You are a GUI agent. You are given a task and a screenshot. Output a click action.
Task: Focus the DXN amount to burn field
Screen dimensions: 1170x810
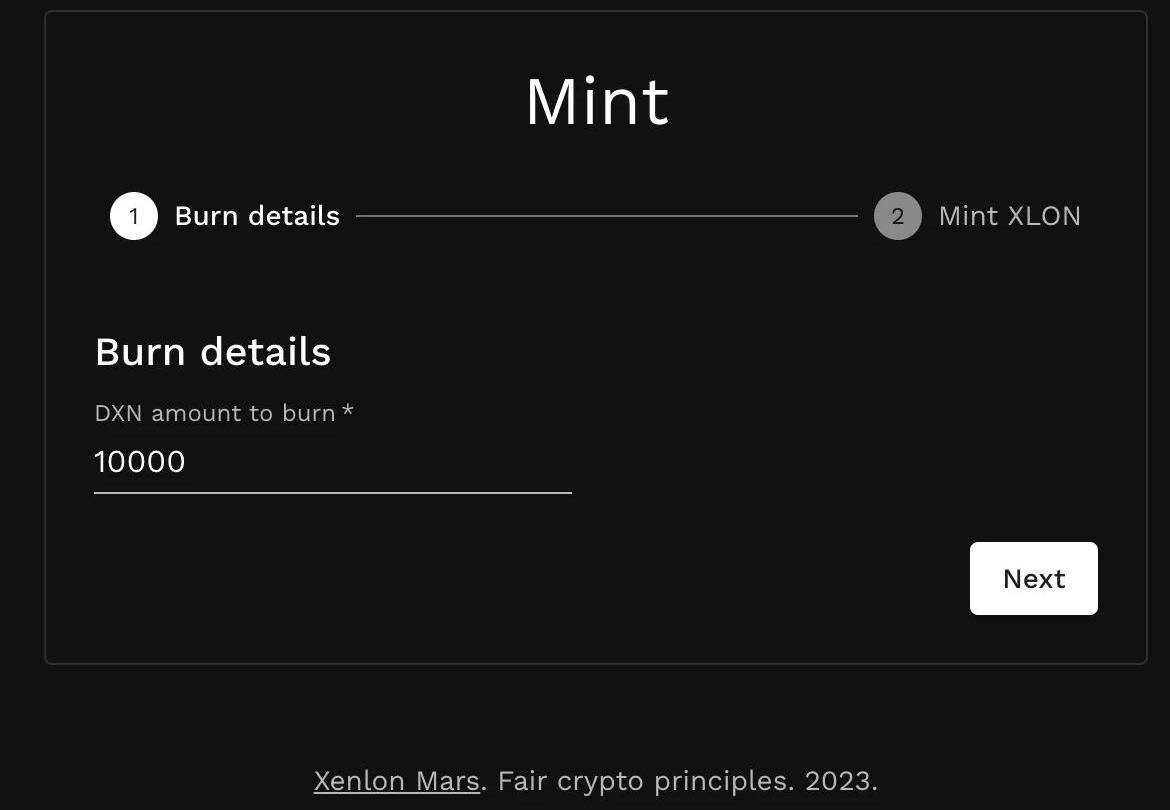pyautogui.click(x=332, y=462)
